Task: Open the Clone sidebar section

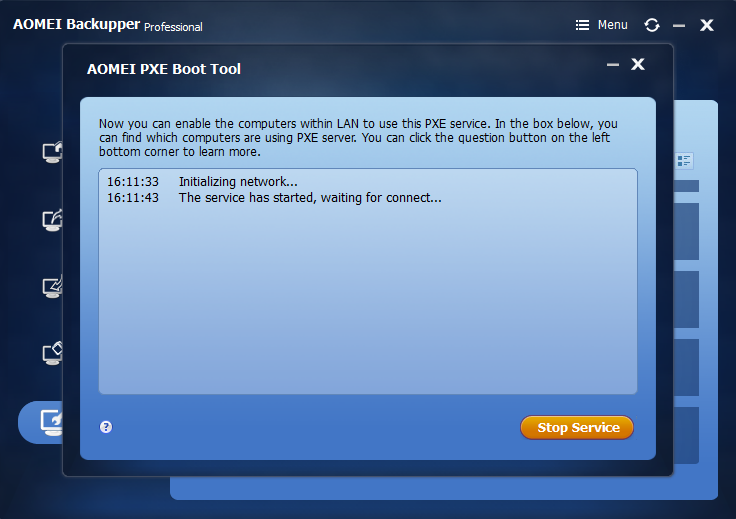Action: pyautogui.click(x=53, y=354)
